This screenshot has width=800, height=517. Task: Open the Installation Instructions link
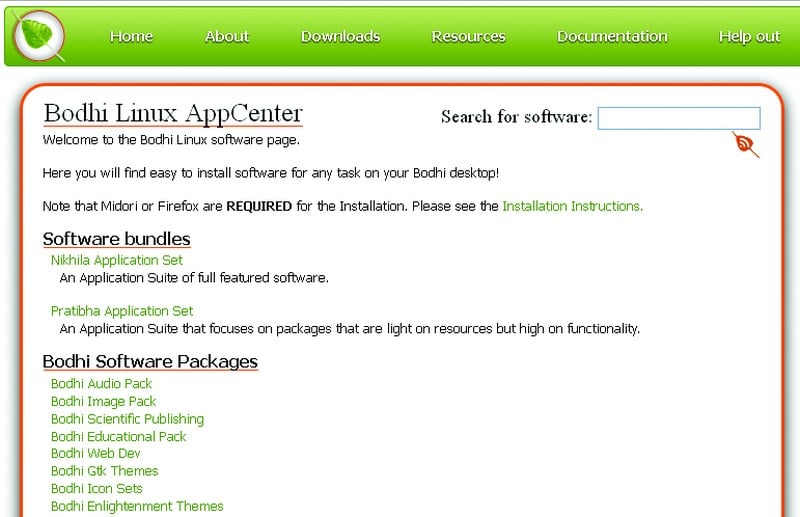point(572,206)
